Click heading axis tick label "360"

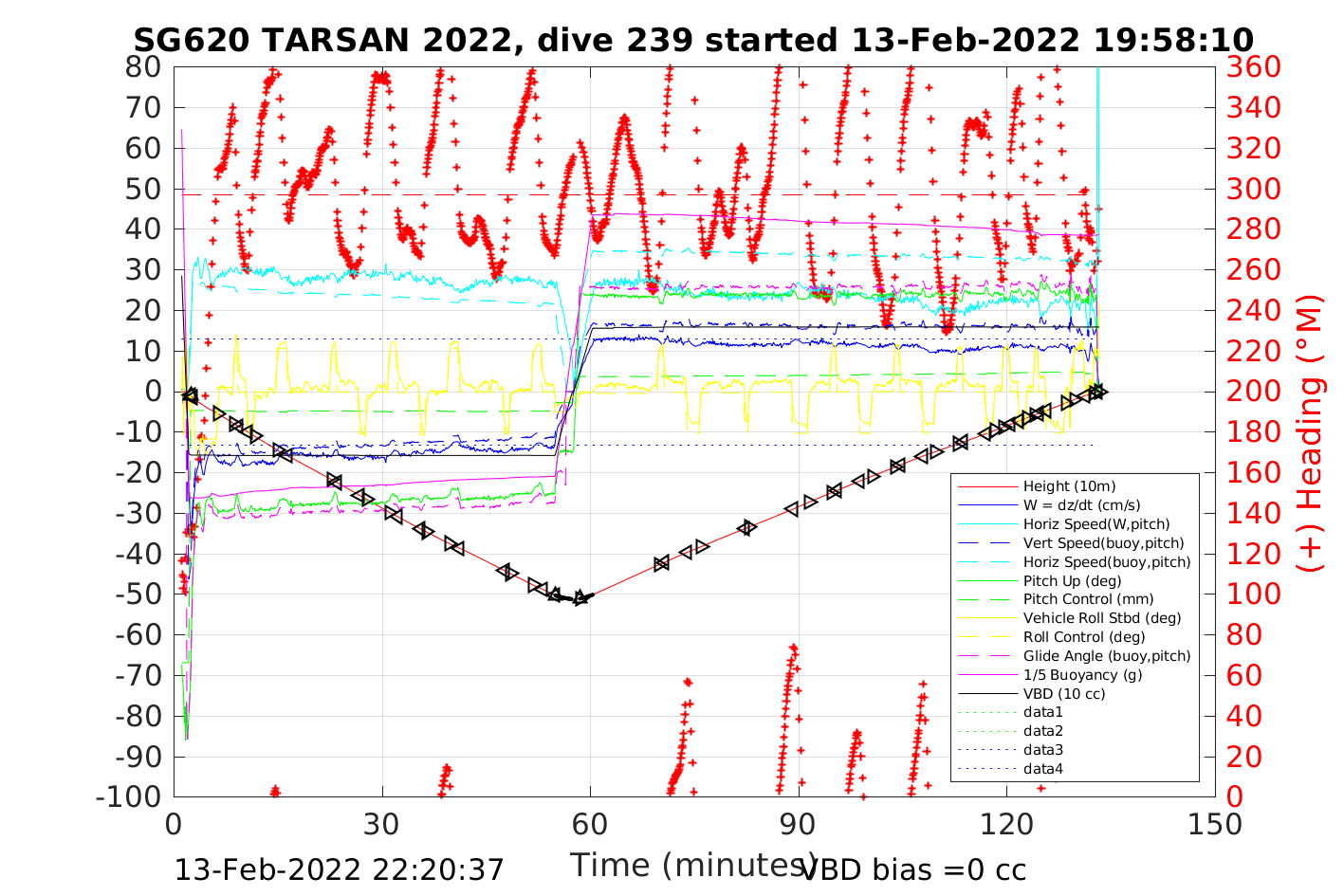tap(1253, 66)
